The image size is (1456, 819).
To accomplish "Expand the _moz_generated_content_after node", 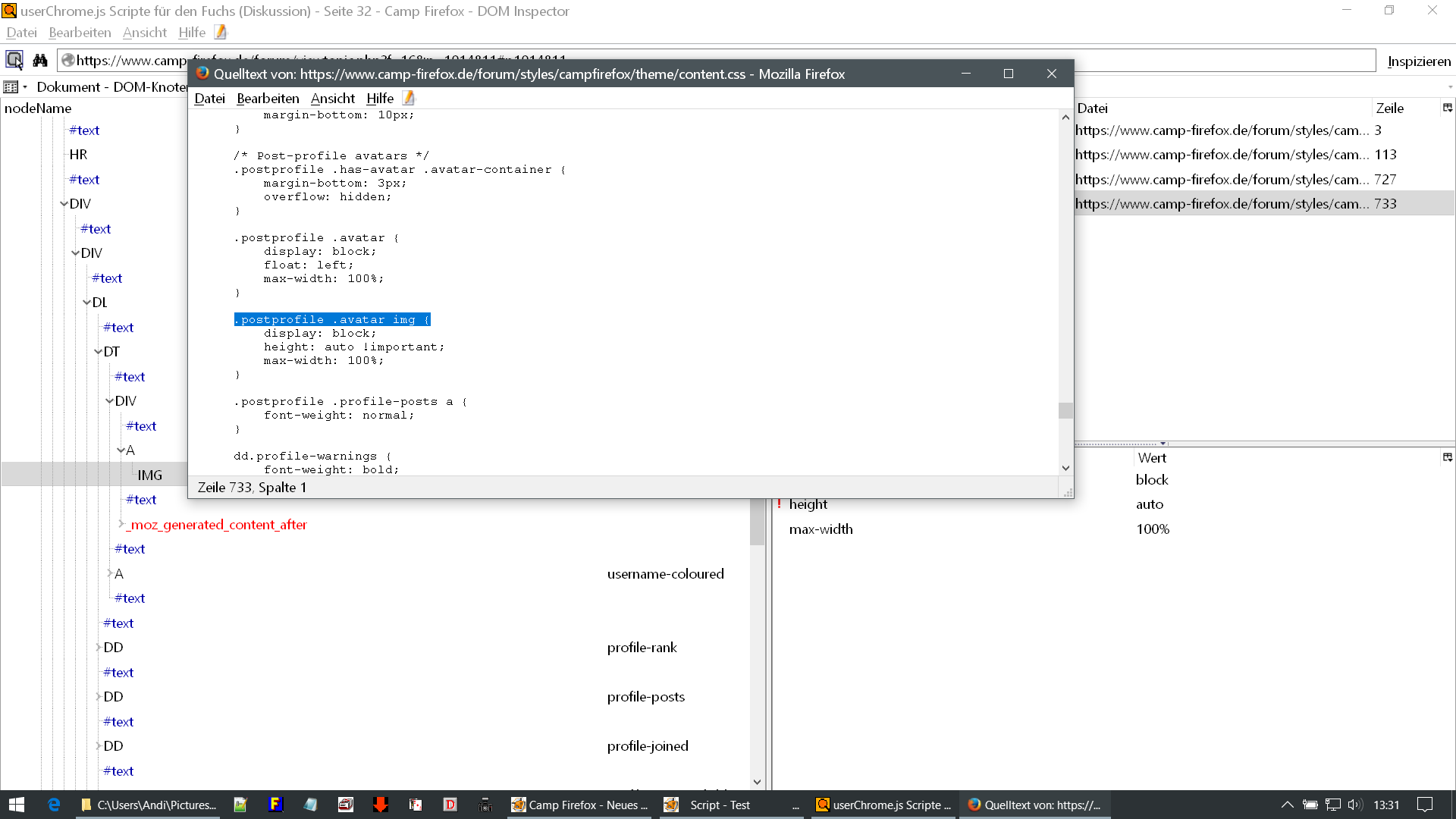I will coord(121,524).
